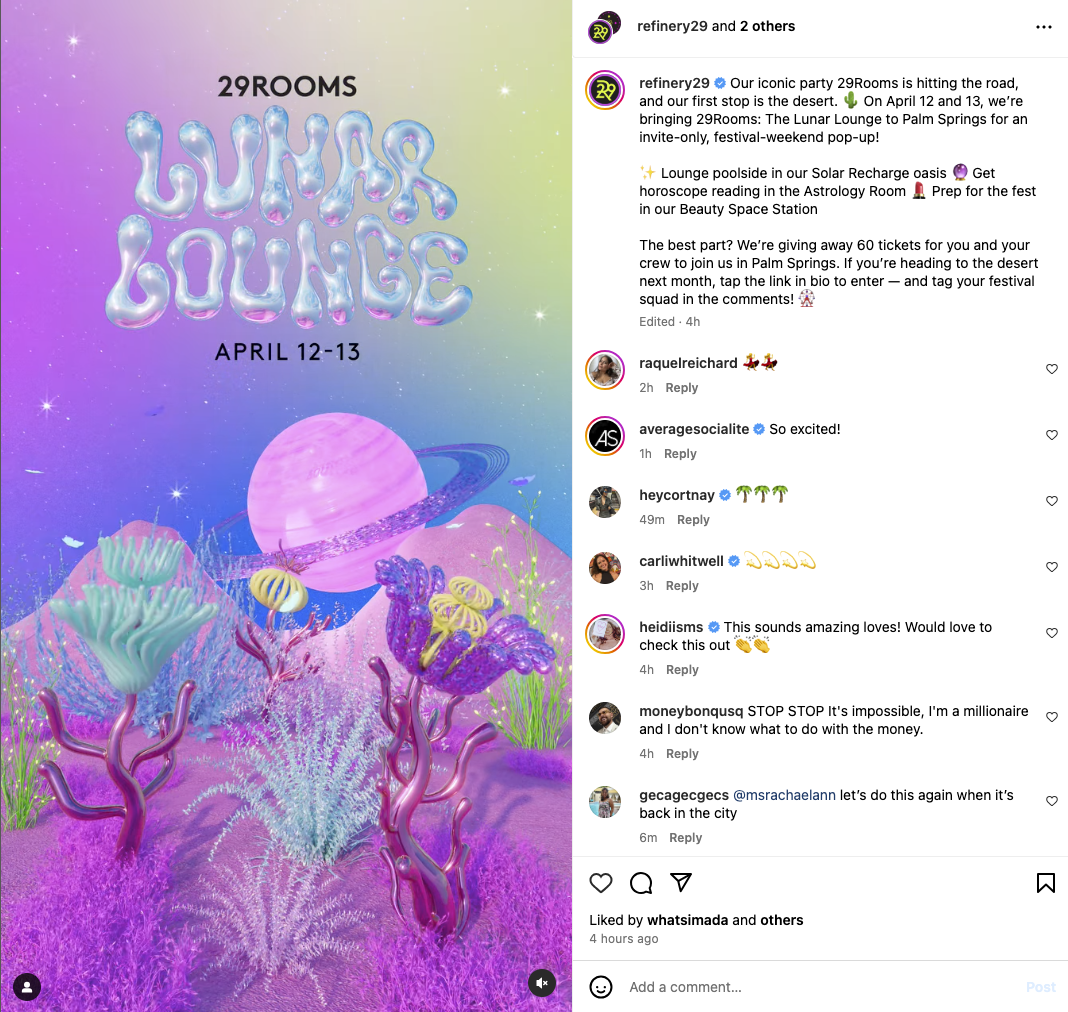Click the Post comment button
The width and height of the screenshot is (1068, 1012).
(x=1041, y=987)
